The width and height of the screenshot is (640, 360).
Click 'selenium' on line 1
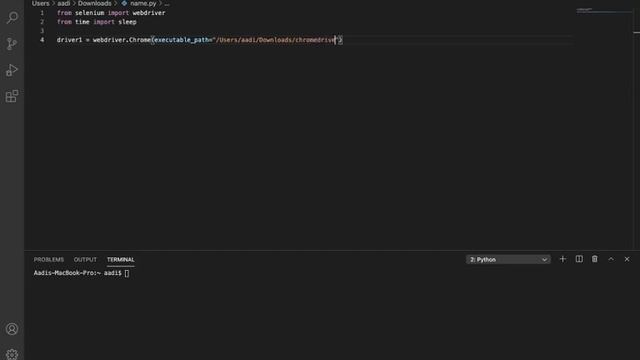pos(89,13)
